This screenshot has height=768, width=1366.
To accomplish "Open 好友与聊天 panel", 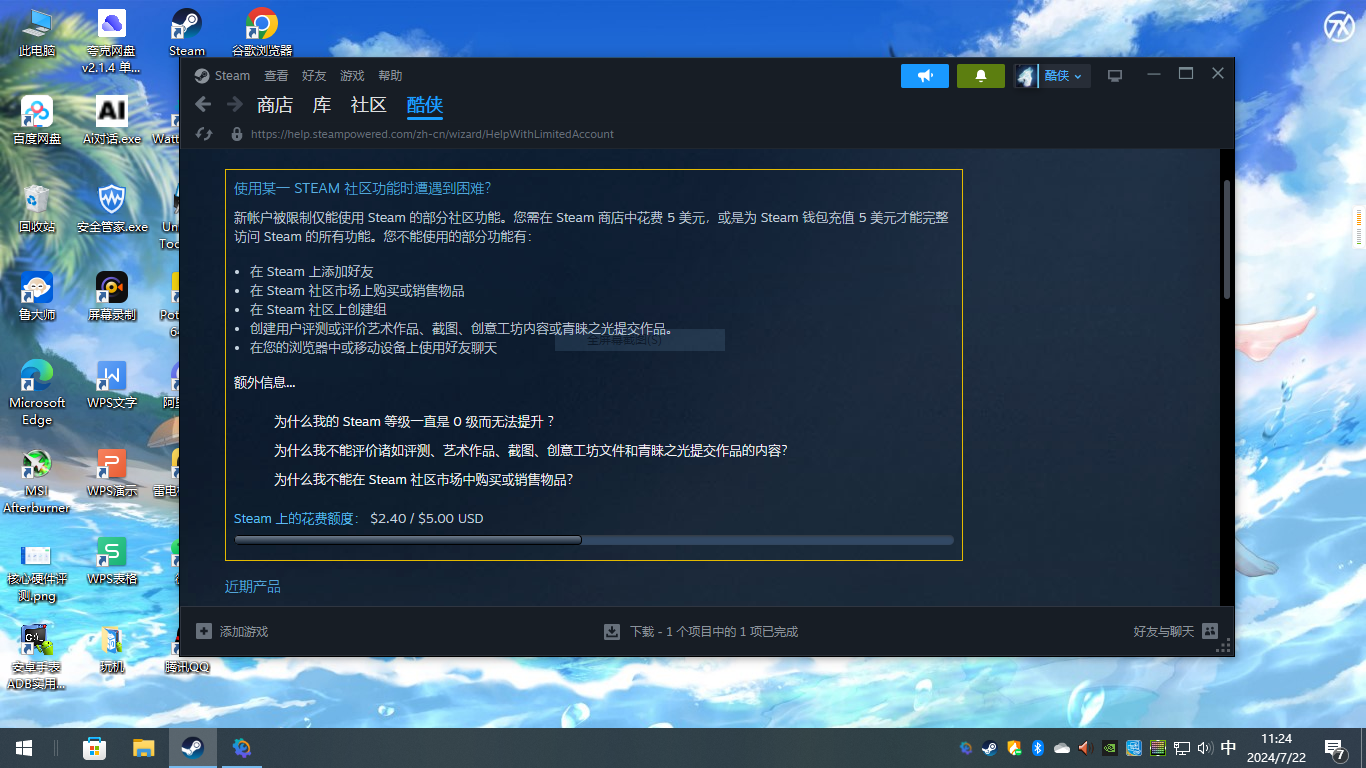I will coord(1175,631).
